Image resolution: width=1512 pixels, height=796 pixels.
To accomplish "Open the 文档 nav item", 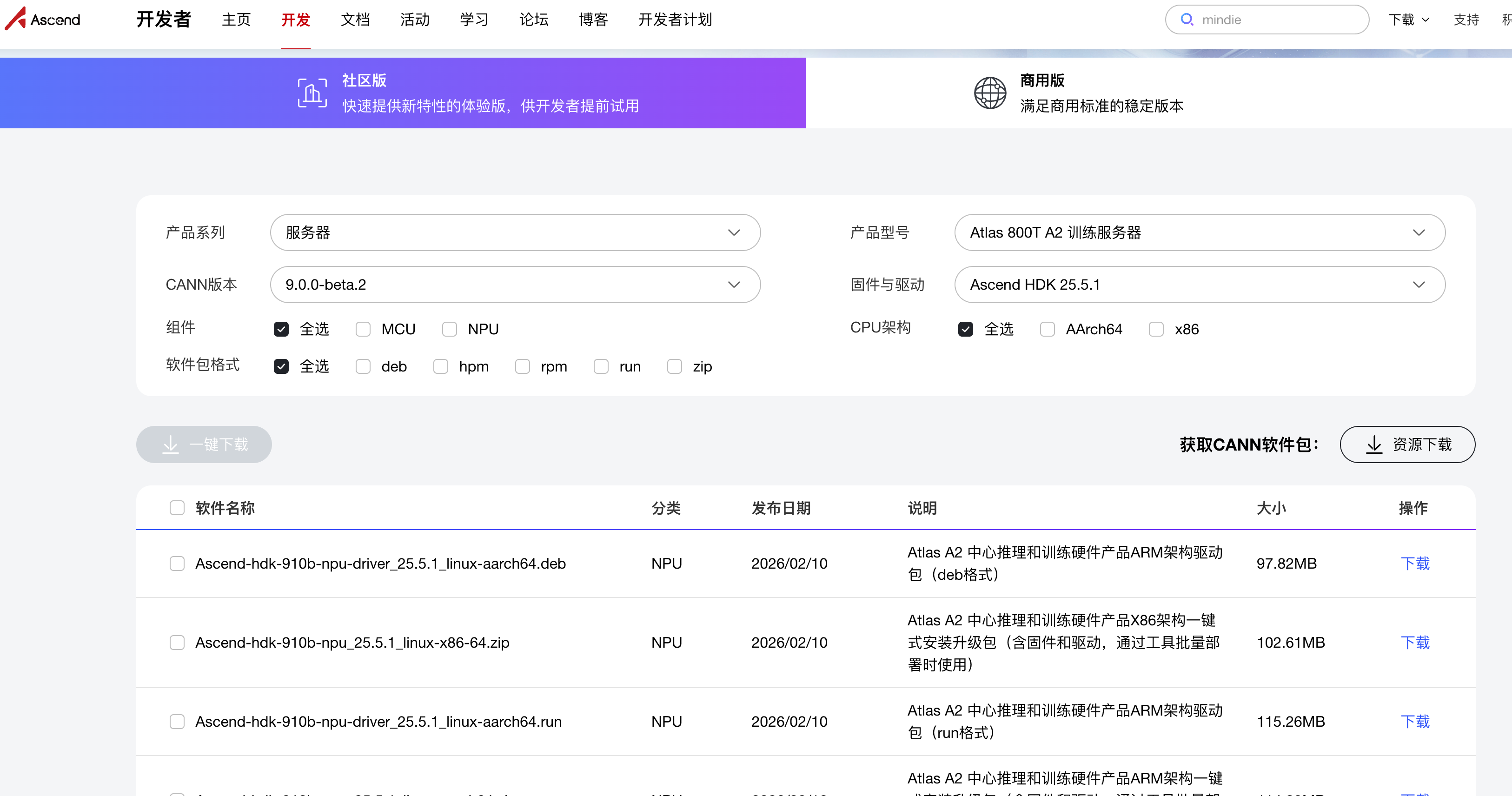I will [x=355, y=20].
